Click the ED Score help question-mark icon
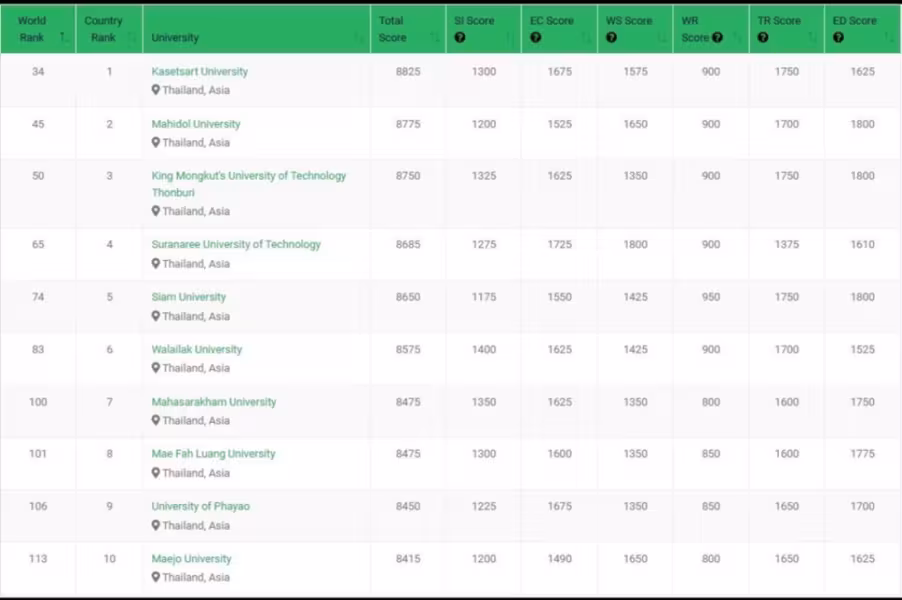Screen dimensions: 902x600 [839, 37]
